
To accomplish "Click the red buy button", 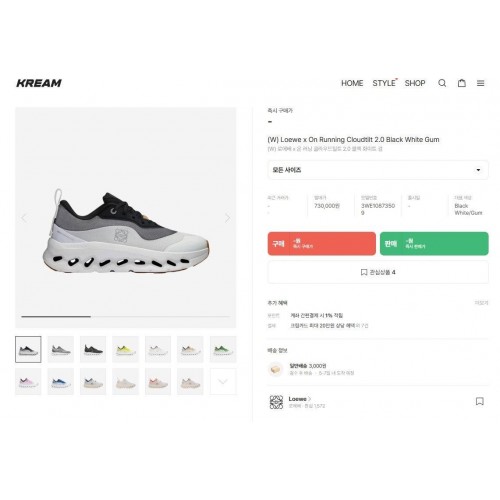I will tap(322, 244).
